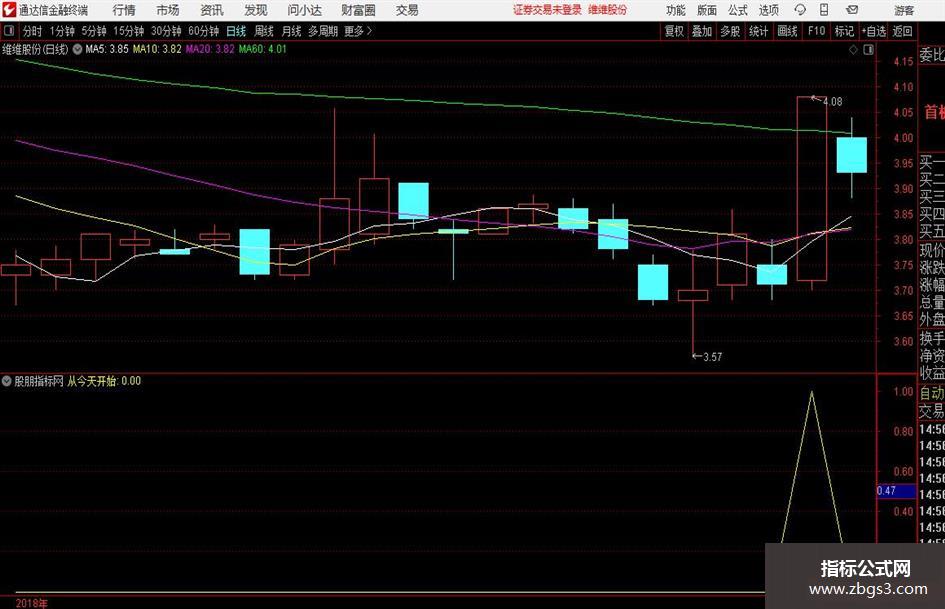Open the 资讯 menu

[x=212, y=10]
